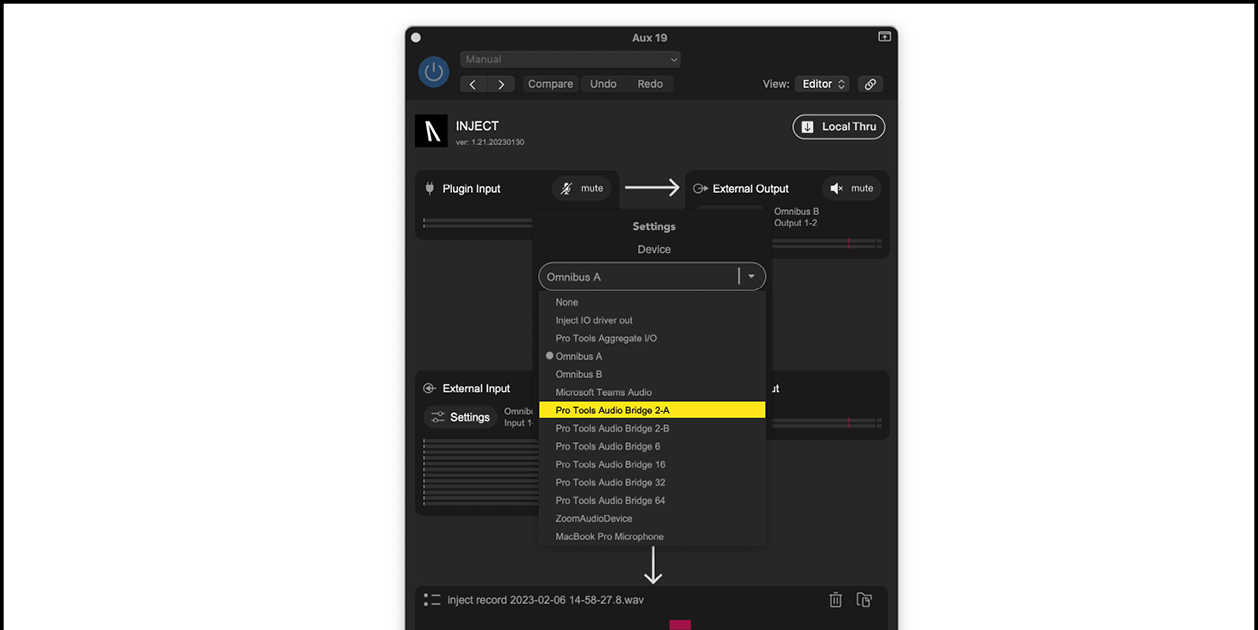This screenshot has height=630, width=1258.
Task: Click the link chain icon
Action: coord(870,85)
